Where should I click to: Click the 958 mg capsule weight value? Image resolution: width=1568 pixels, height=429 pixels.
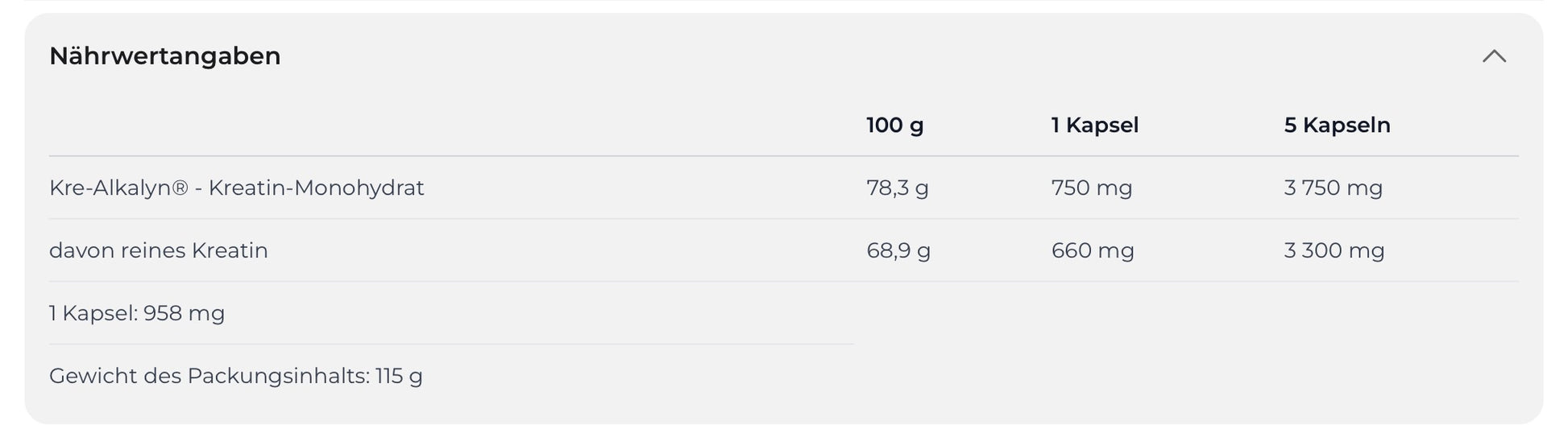[x=184, y=314]
